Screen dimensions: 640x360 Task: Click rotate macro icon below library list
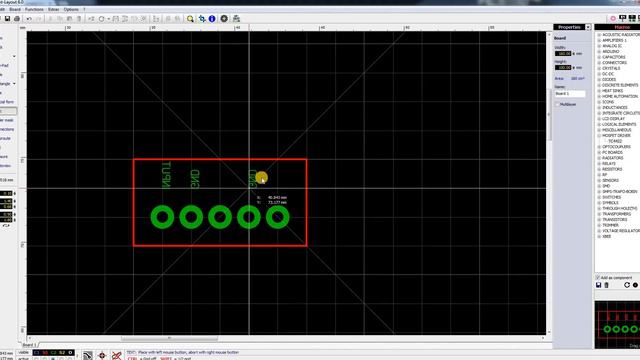[x=627, y=285]
